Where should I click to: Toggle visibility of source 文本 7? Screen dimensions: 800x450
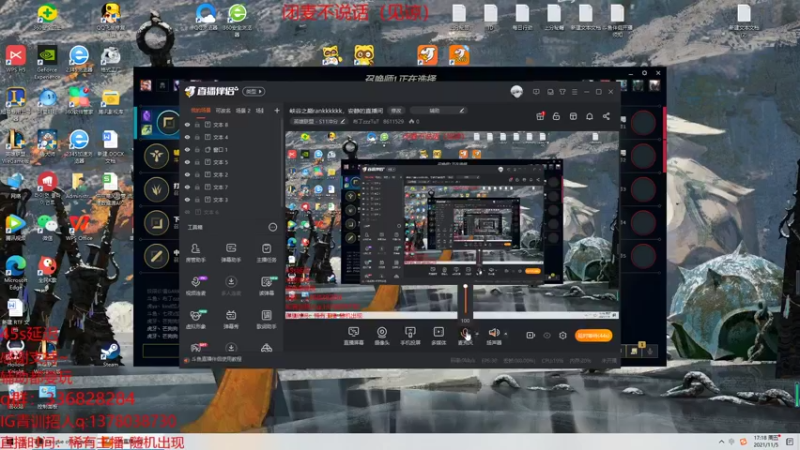(187, 187)
